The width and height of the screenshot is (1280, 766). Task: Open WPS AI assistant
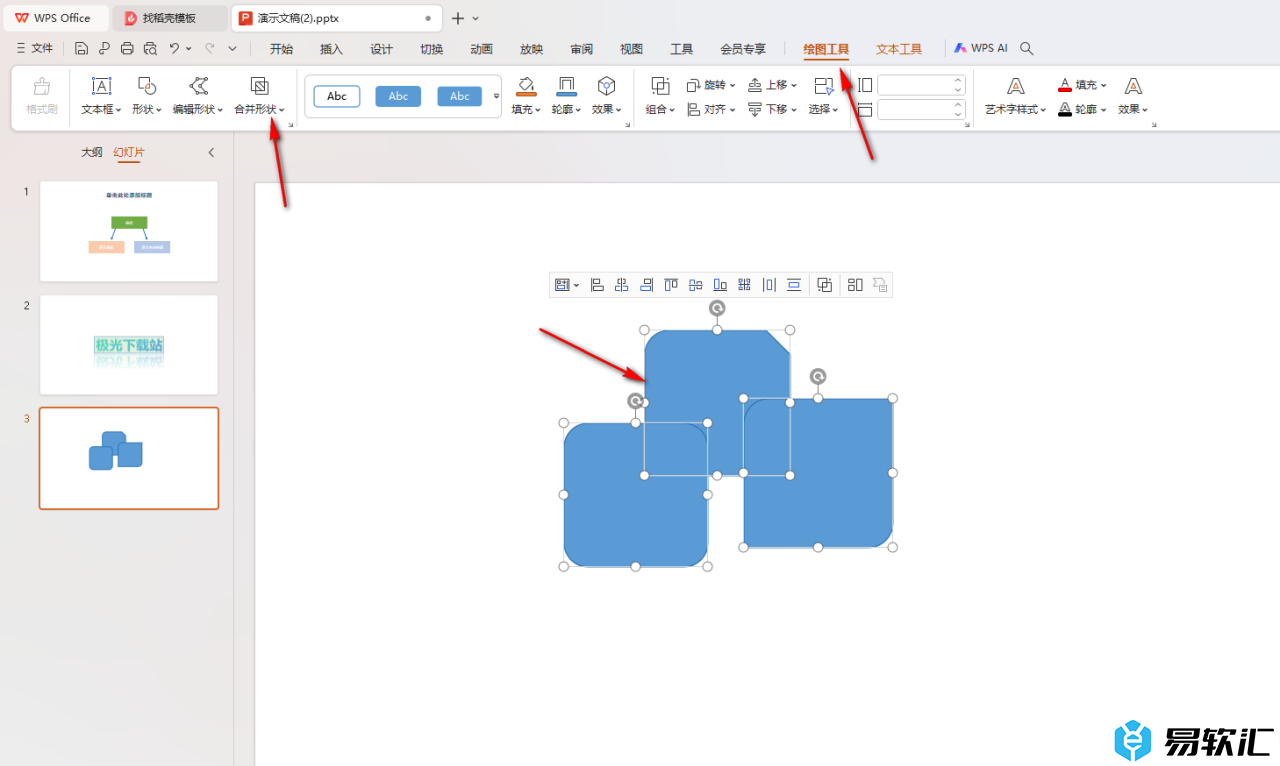[x=980, y=48]
